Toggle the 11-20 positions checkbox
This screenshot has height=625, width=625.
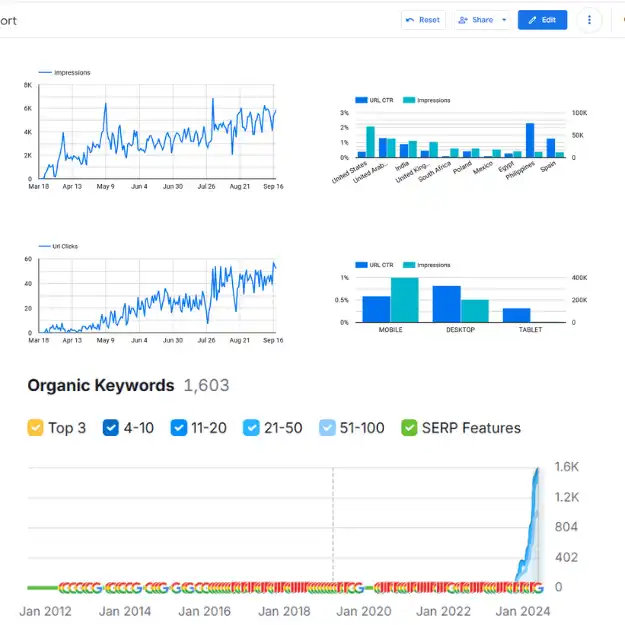[x=179, y=428]
